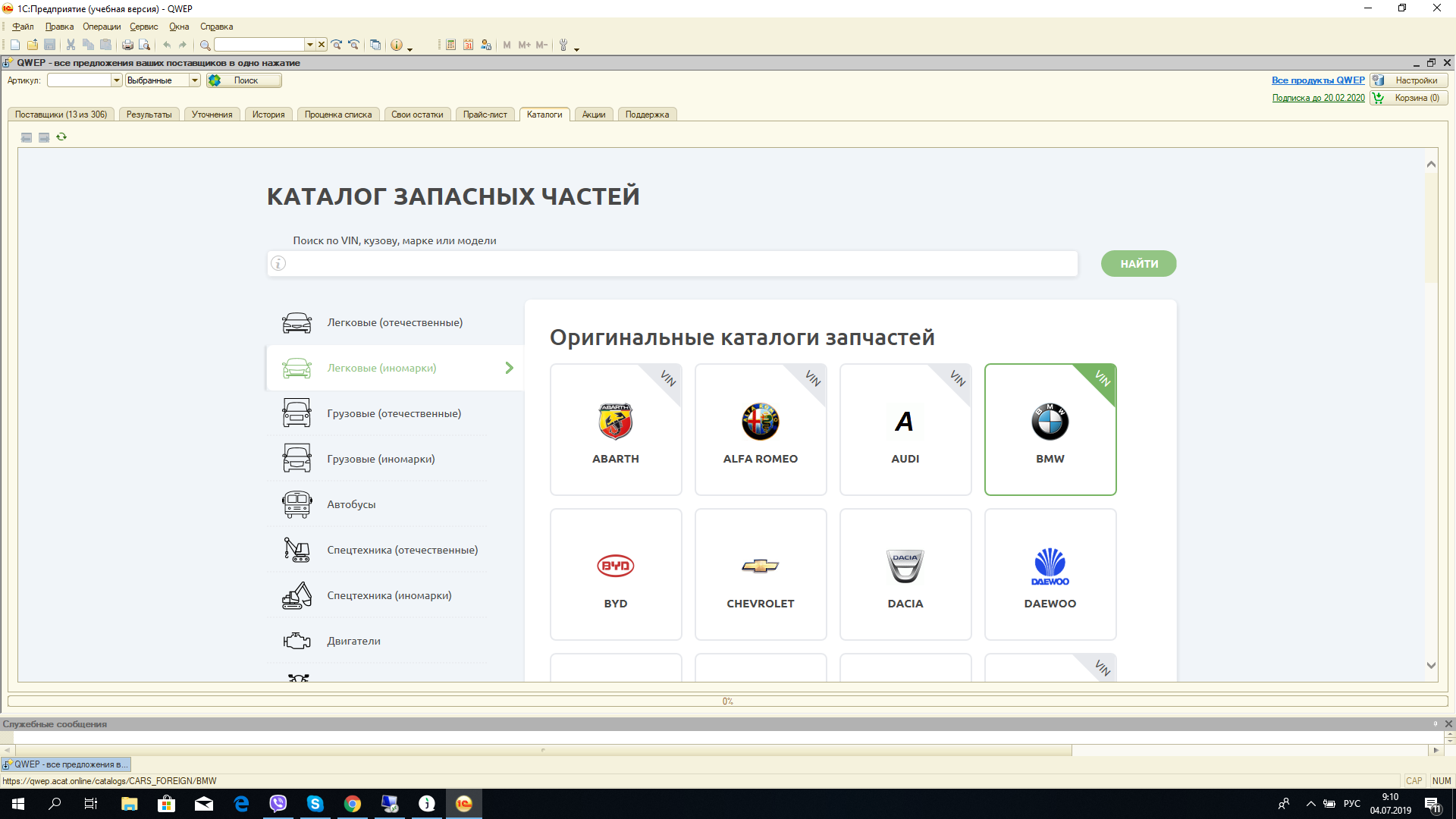Click catalog page scrollbar down arrow
Image resolution: width=1456 pixels, height=819 pixels.
(1431, 666)
